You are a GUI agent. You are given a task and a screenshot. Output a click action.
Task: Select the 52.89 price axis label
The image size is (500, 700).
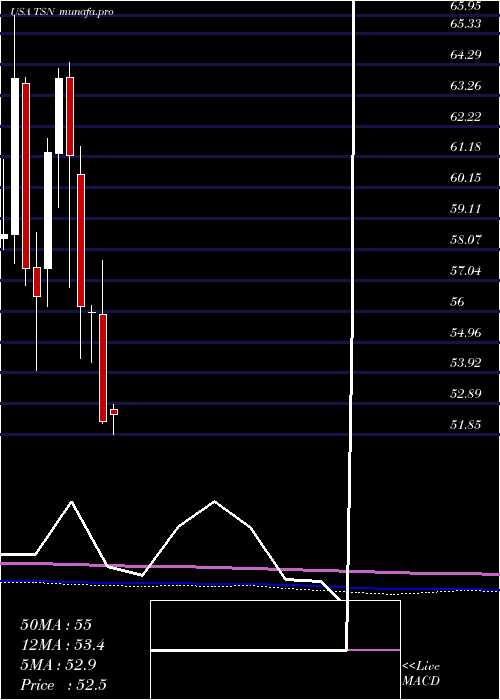pyautogui.click(x=467, y=394)
